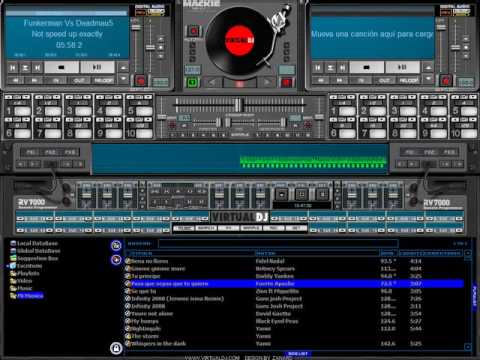The image size is (480, 360).
Task: Trigger sample pad 10 on the left
Action: [x=144, y=134]
